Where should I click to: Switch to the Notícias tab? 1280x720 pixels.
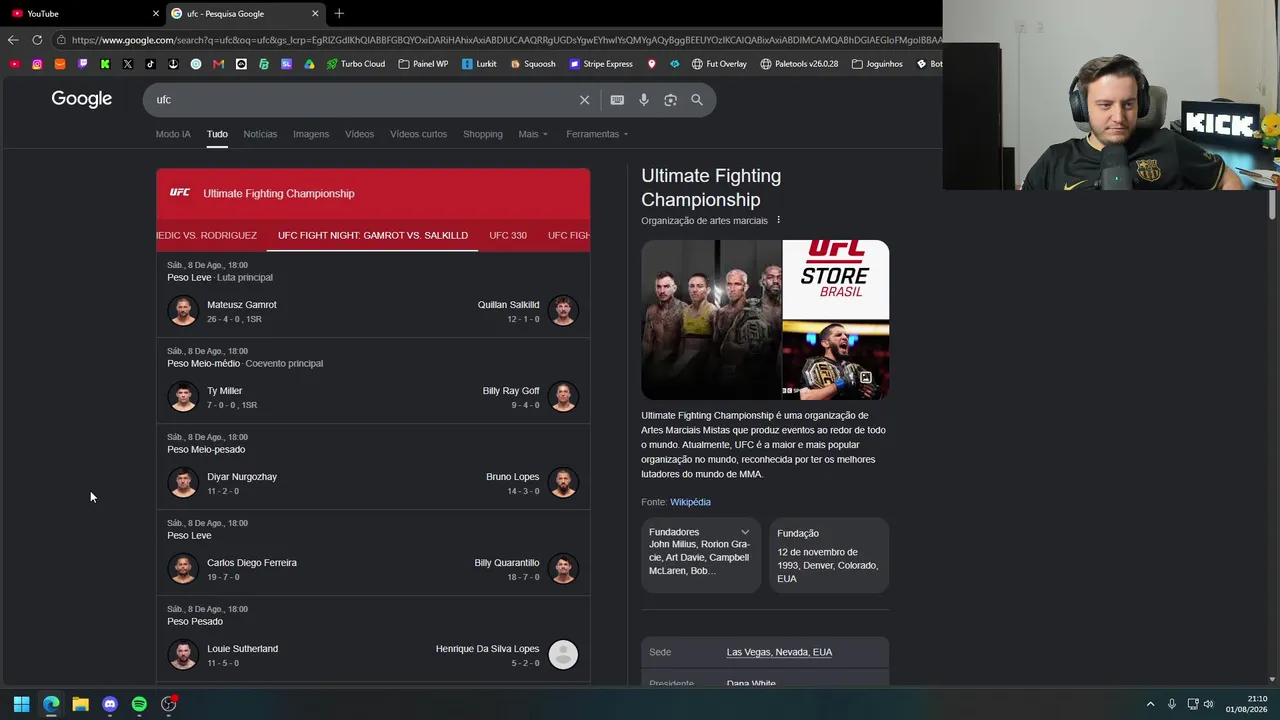[x=260, y=134]
